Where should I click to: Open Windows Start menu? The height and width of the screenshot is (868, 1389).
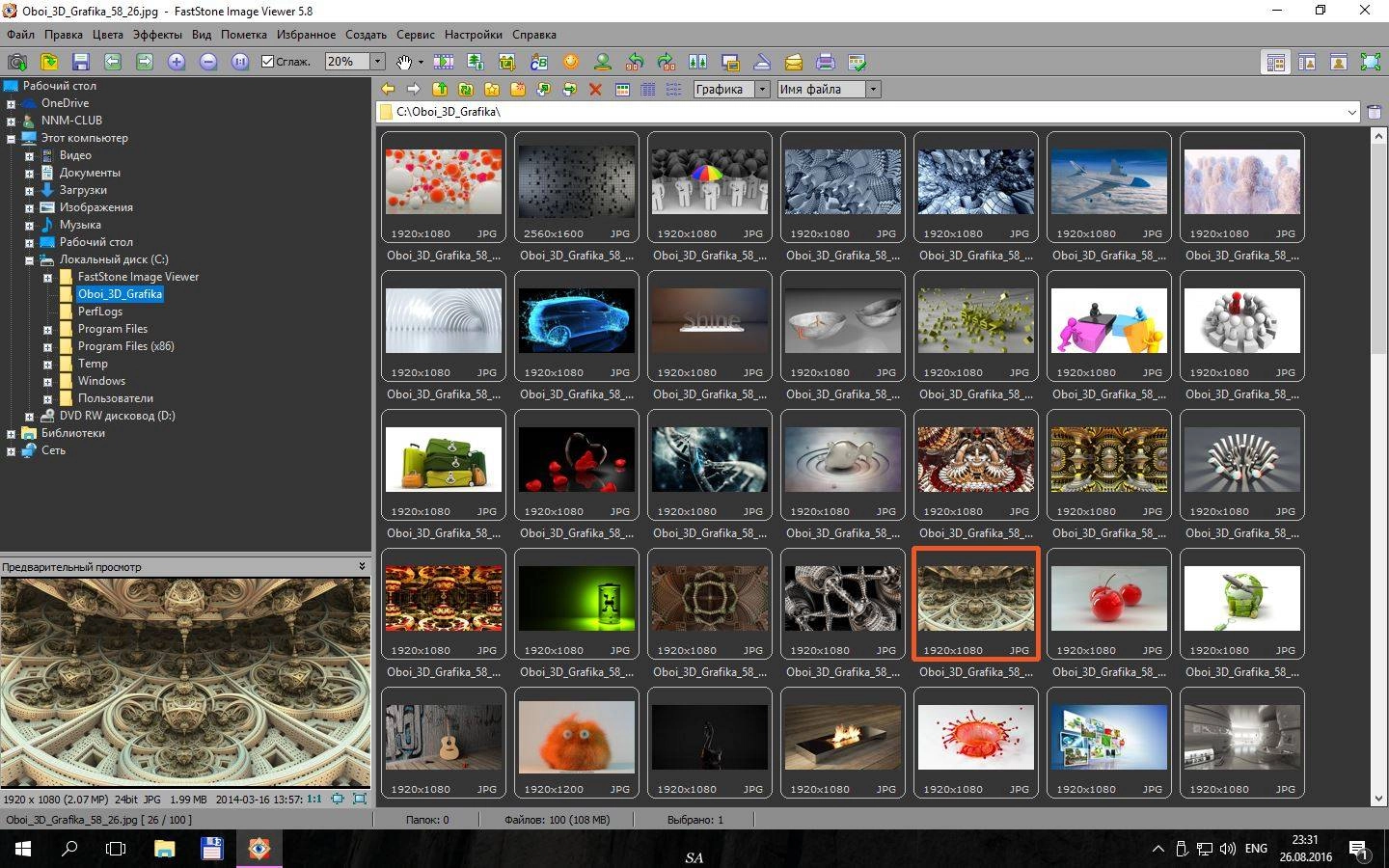click(23, 849)
